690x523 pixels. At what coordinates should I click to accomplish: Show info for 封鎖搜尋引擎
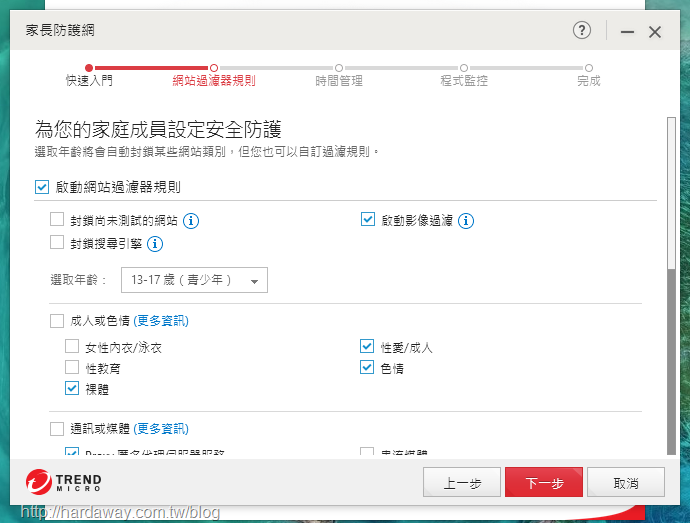[x=155, y=243]
